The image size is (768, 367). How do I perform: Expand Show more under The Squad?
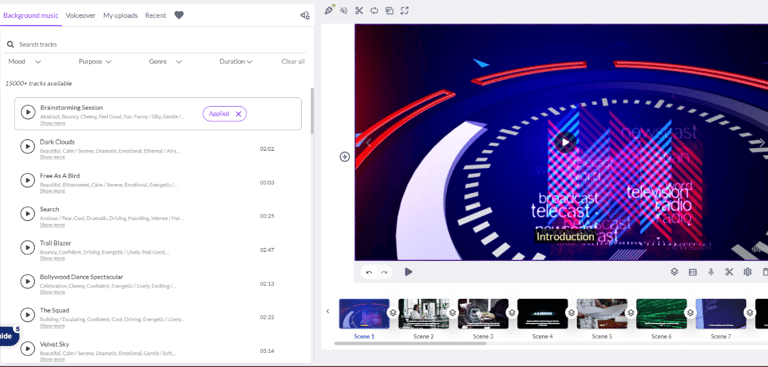(52, 326)
